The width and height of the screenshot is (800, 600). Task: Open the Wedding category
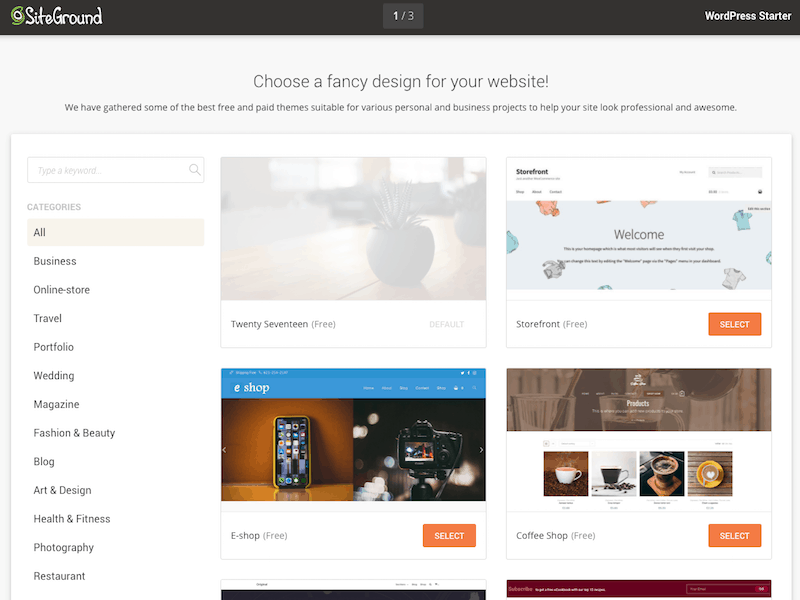point(54,376)
